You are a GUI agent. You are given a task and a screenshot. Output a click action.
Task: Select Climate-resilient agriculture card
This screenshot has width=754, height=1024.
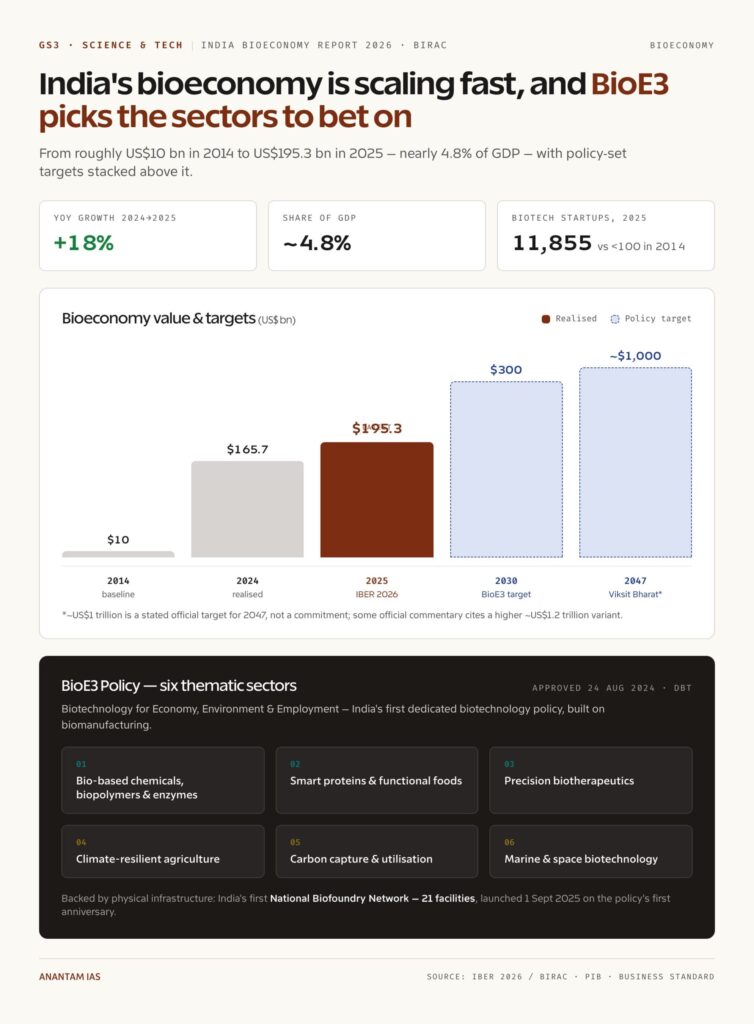pyautogui.click(x=163, y=851)
